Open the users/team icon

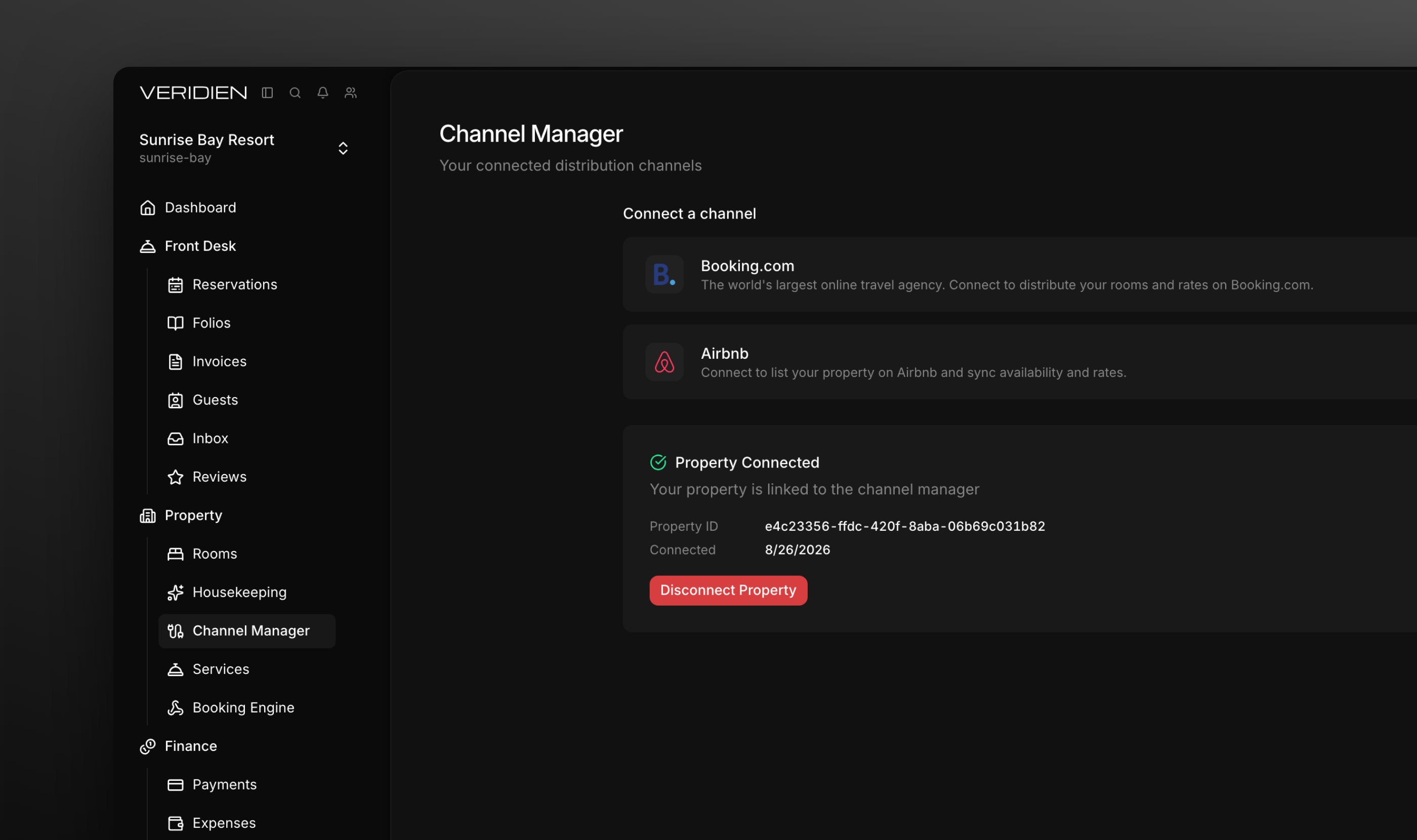[350, 92]
